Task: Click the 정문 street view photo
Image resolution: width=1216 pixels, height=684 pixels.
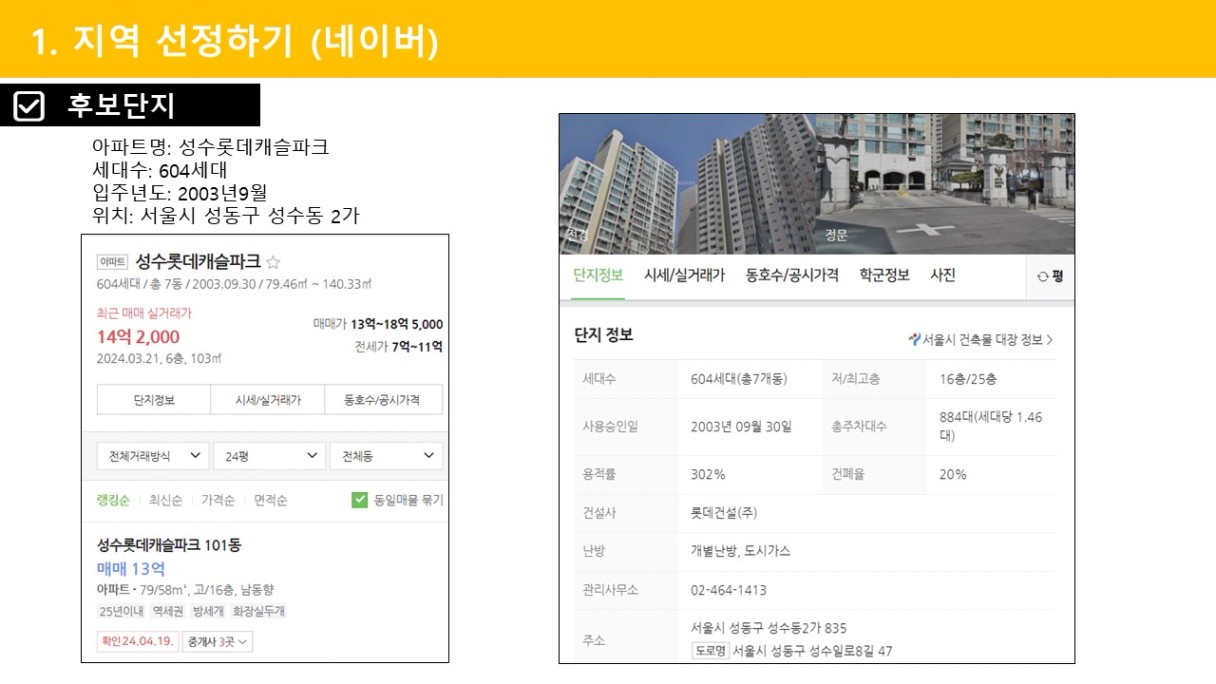Action: pos(945,184)
